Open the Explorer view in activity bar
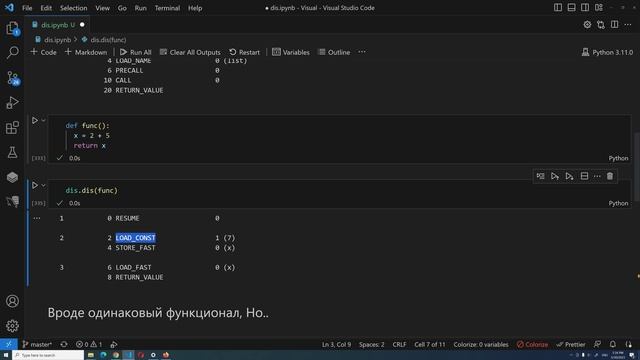Viewport: 640px width, 360px height. 12,28
